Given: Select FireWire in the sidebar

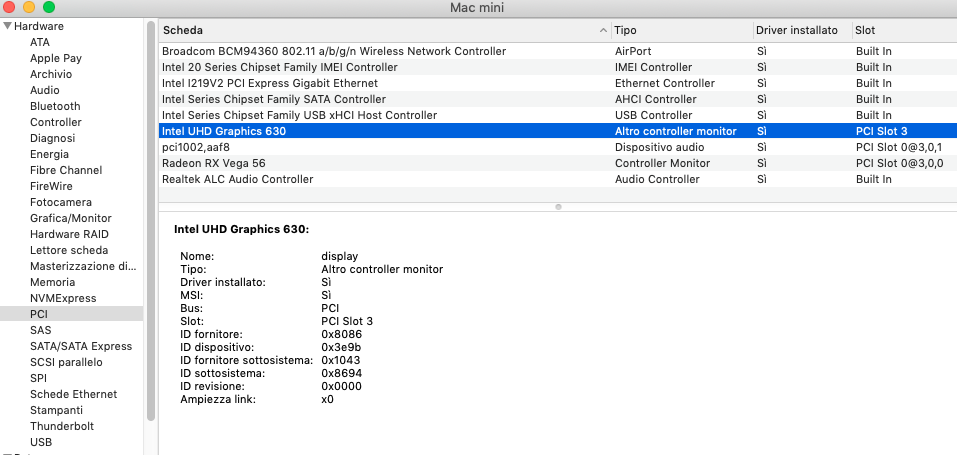Looking at the screenshot, I should click(51, 186).
